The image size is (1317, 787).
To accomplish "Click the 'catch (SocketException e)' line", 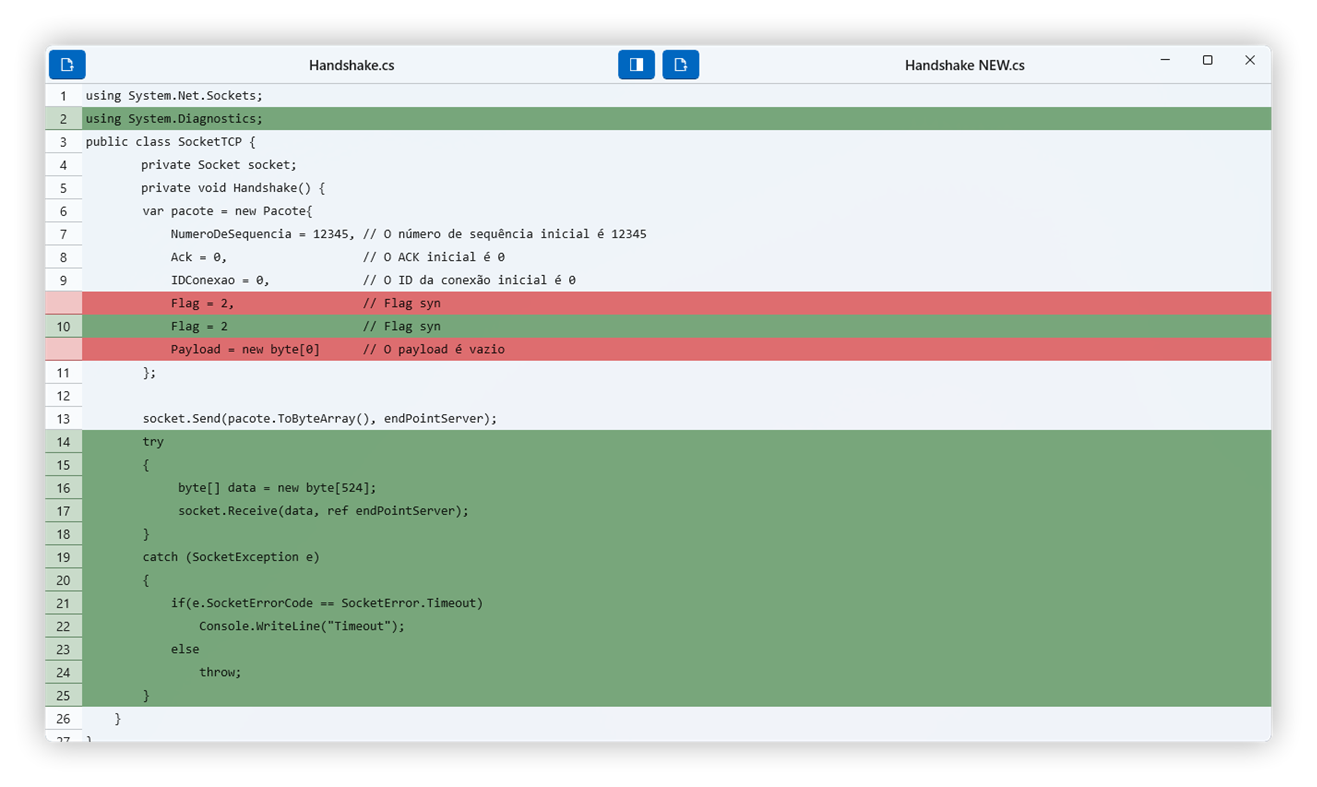I will click(231, 557).
